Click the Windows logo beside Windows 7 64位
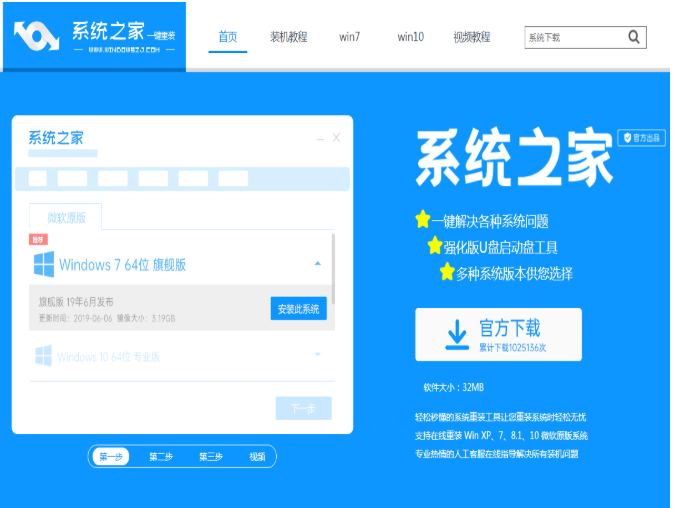676x508 pixels. (x=44, y=264)
